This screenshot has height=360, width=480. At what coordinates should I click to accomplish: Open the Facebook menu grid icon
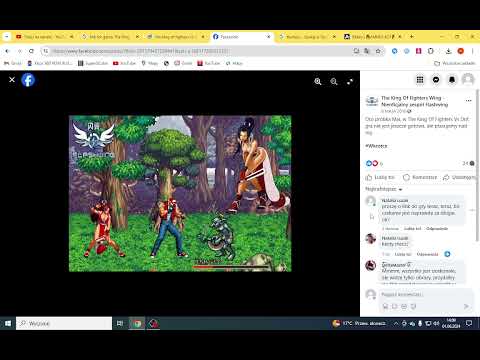[x=420, y=79]
